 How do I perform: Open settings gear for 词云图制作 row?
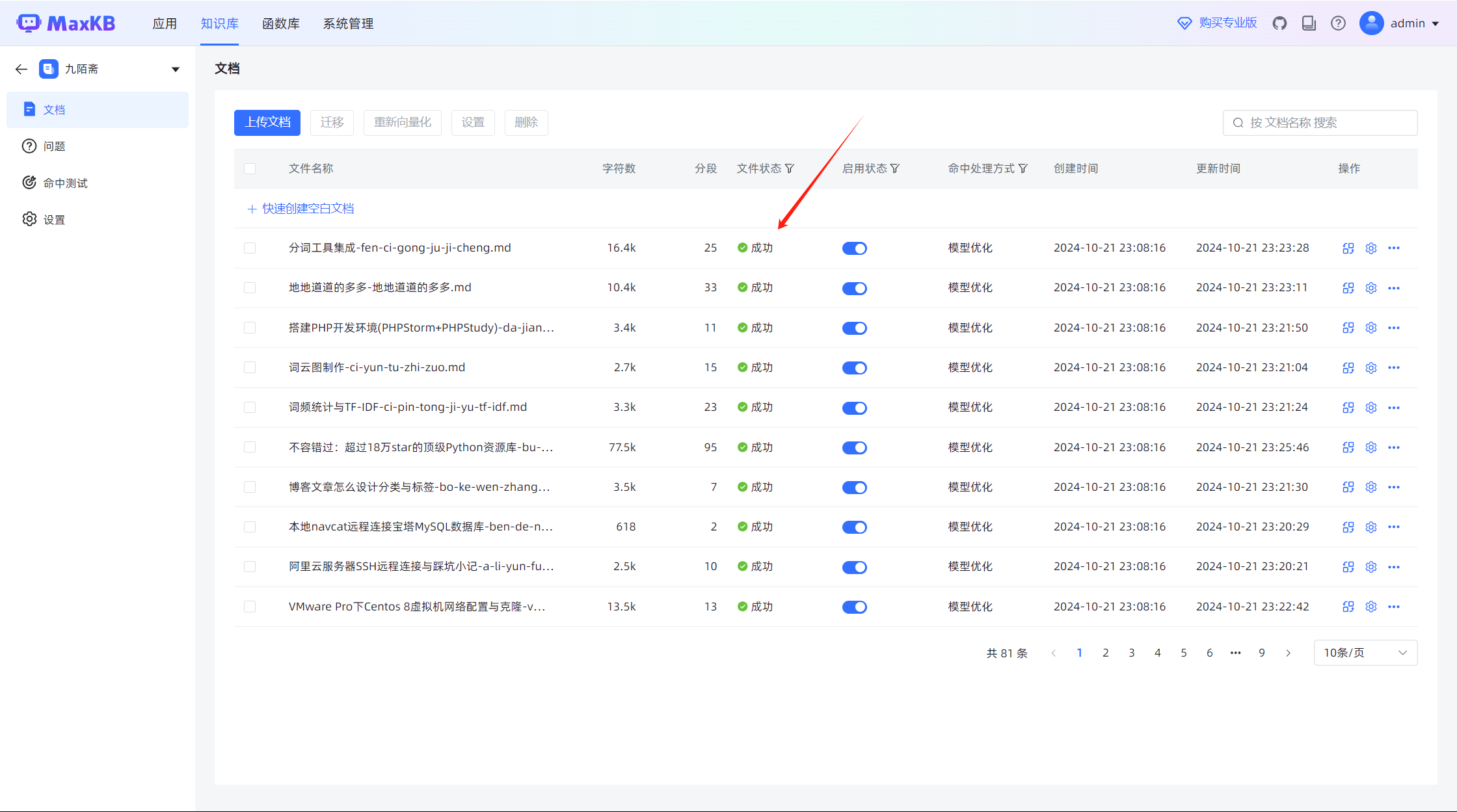[x=1371, y=368]
